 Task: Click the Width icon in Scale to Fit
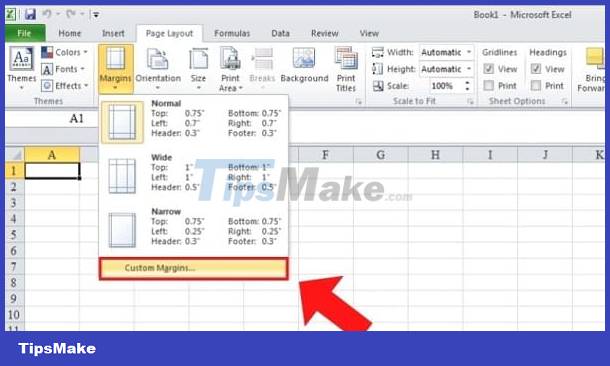tap(378, 52)
